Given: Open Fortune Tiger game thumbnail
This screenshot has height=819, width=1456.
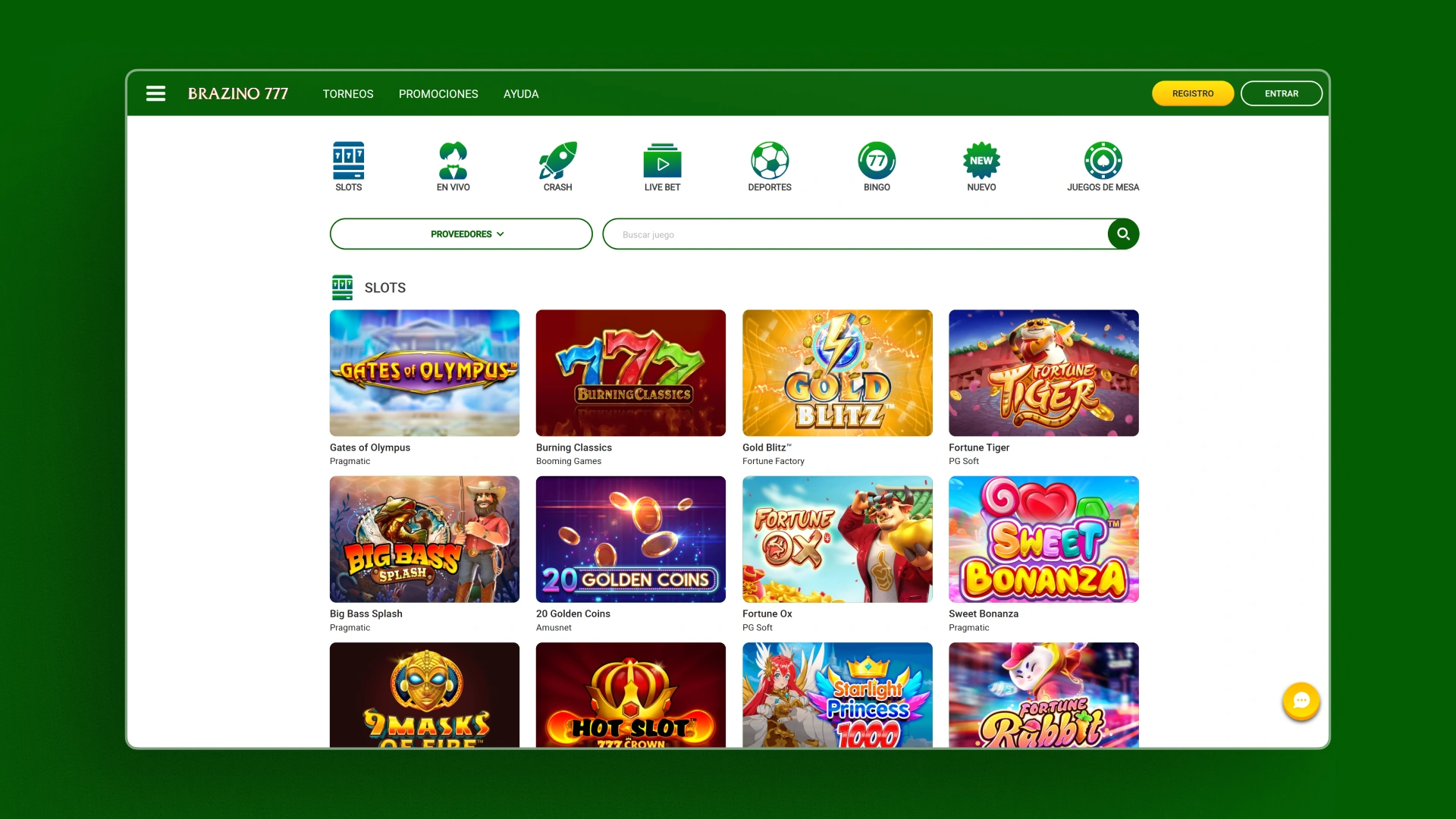Looking at the screenshot, I should coord(1043,372).
